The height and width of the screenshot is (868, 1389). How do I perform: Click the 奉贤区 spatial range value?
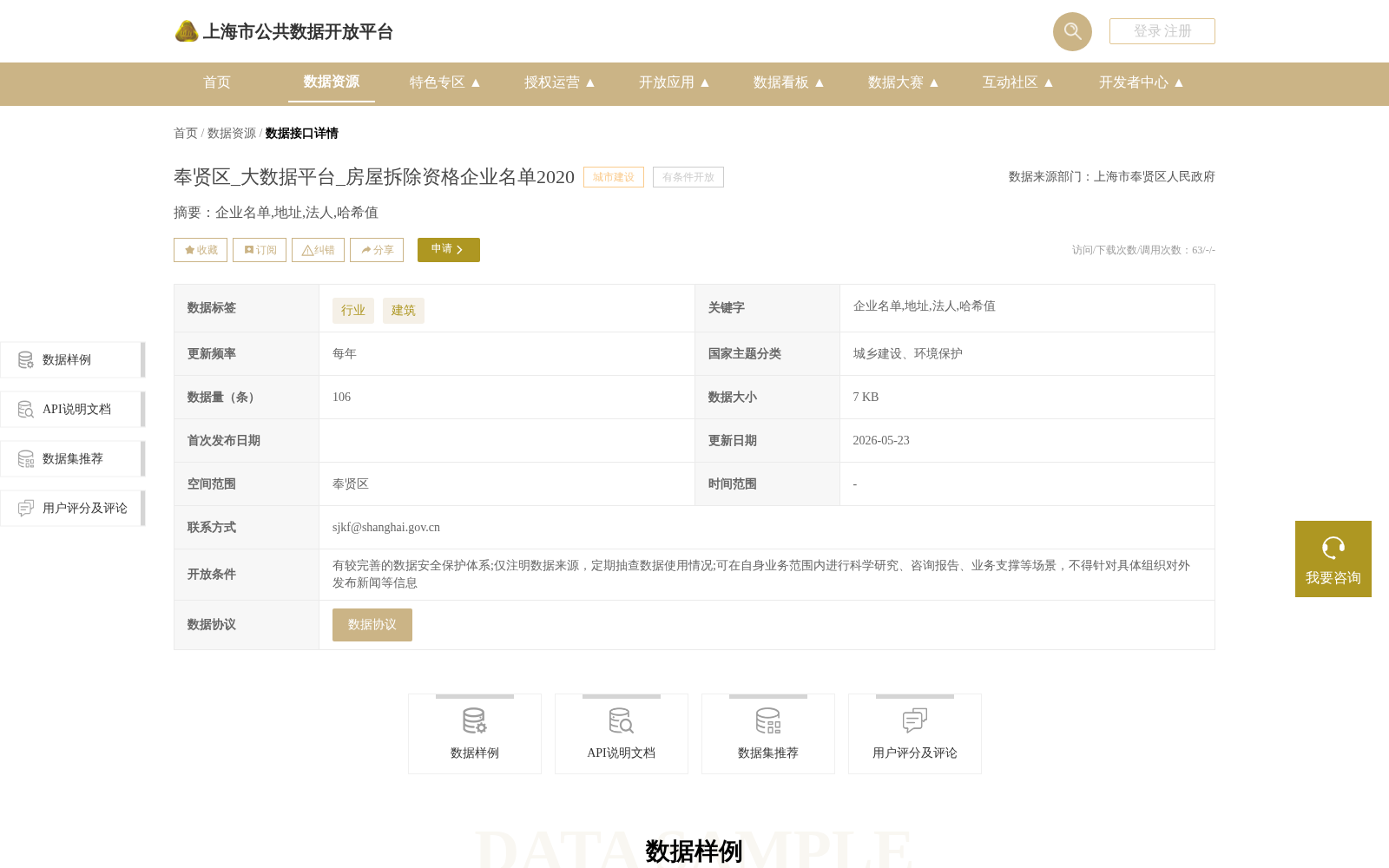coord(351,484)
